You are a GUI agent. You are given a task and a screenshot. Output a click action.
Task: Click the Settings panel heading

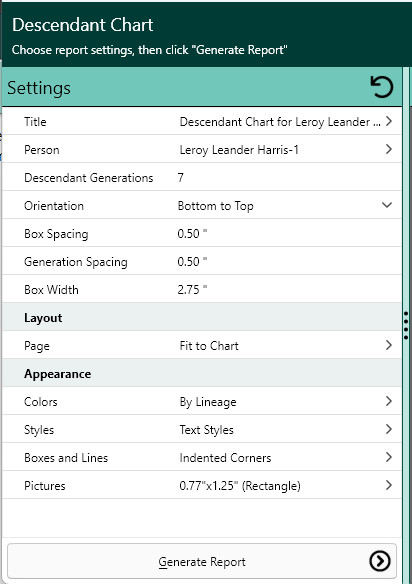tap(39, 88)
